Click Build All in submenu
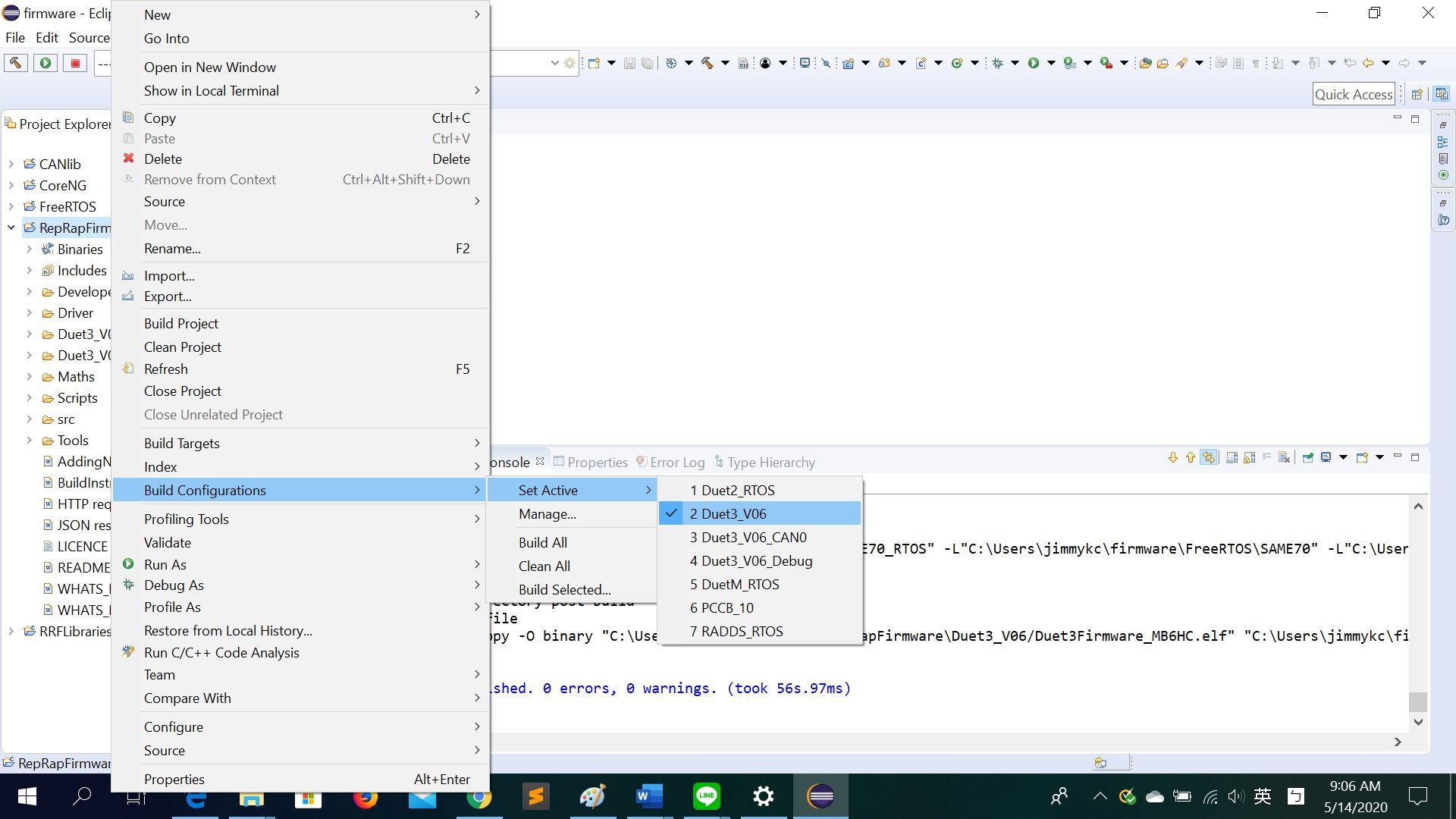Image resolution: width=1456 pixels, height=819 pixels. tap(571, 542)
